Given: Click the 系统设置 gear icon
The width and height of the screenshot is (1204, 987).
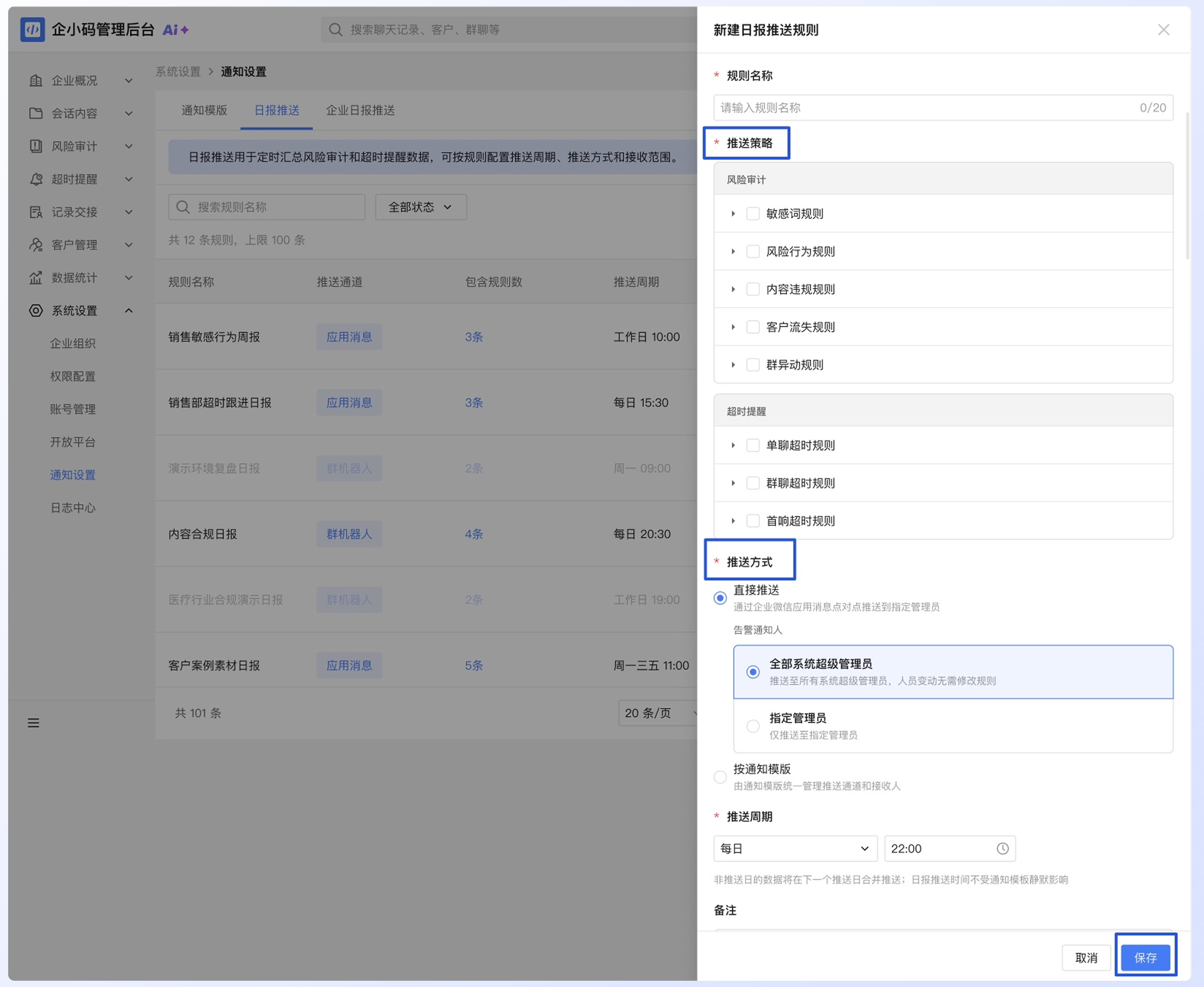Looking at the screenshot, I should click(36, 310).
